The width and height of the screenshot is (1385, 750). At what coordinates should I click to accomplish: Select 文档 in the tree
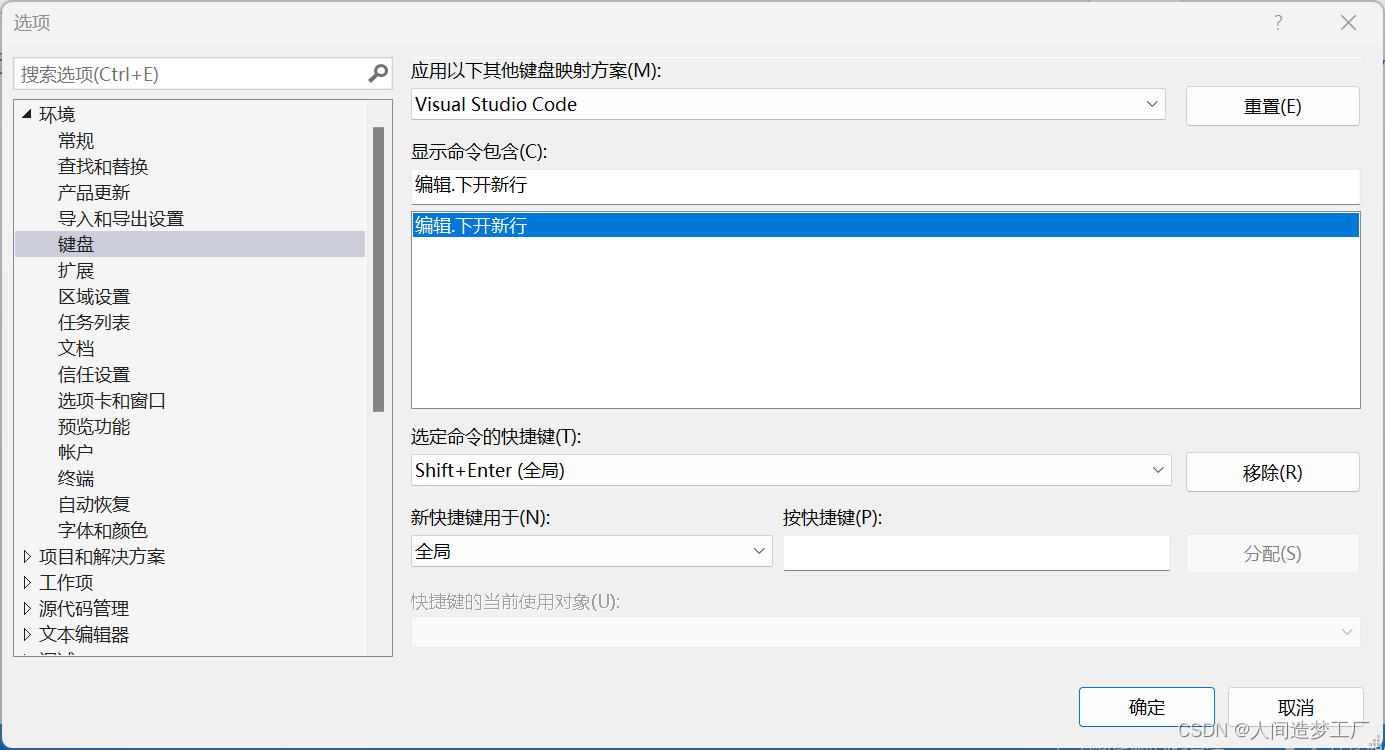pyautogui.click(x=76, y=349)
